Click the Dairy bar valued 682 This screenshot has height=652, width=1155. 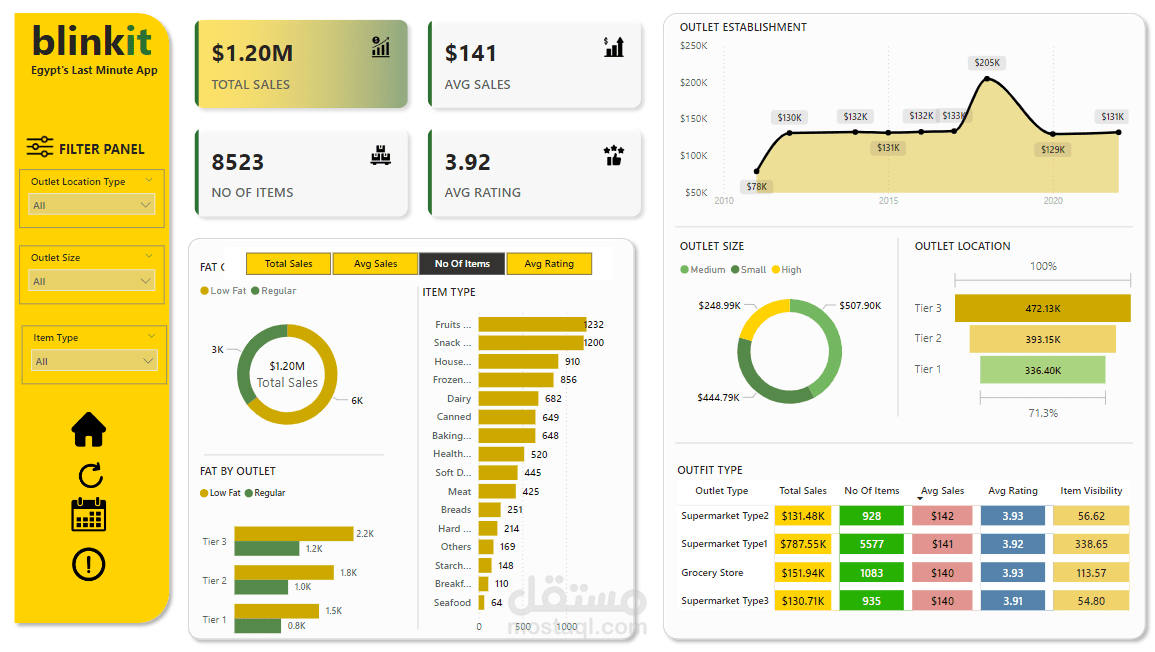(x=508, y=399)
